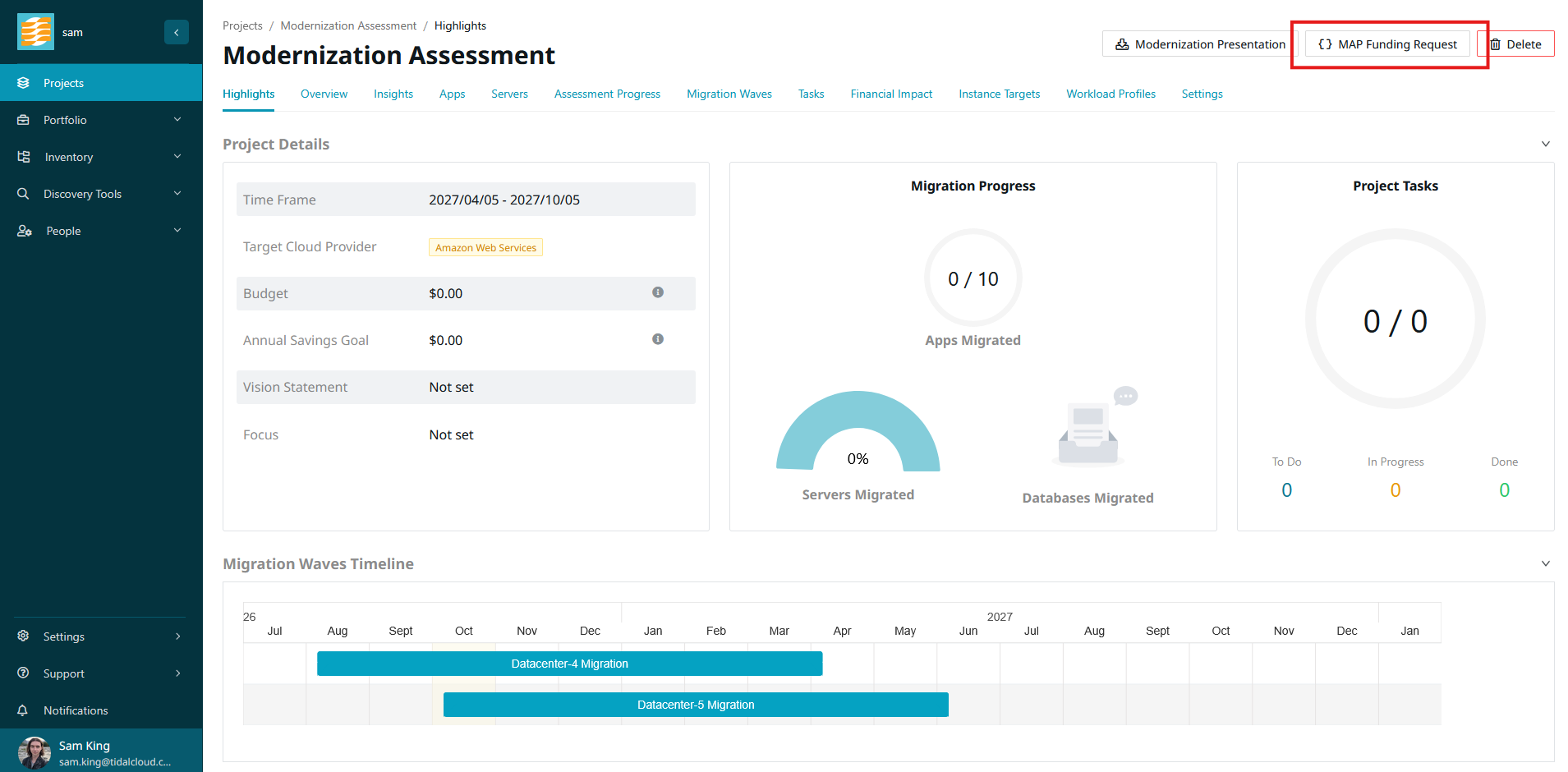Collapse the Migration Waves Timeline section
1568x772 pixels.
tap(1545, 563)
